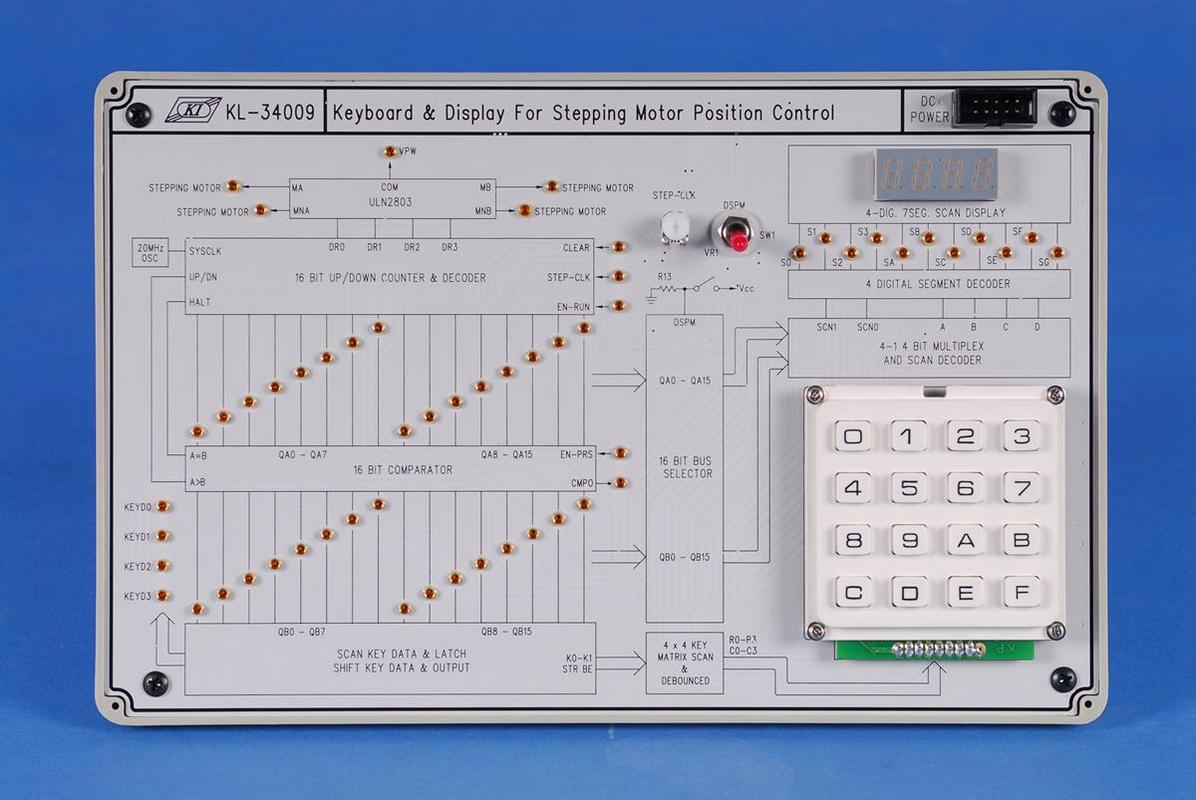This screenshot has height=800, width=1196.
Task: Select the CLEAR test point terminal
Action: 619,247
